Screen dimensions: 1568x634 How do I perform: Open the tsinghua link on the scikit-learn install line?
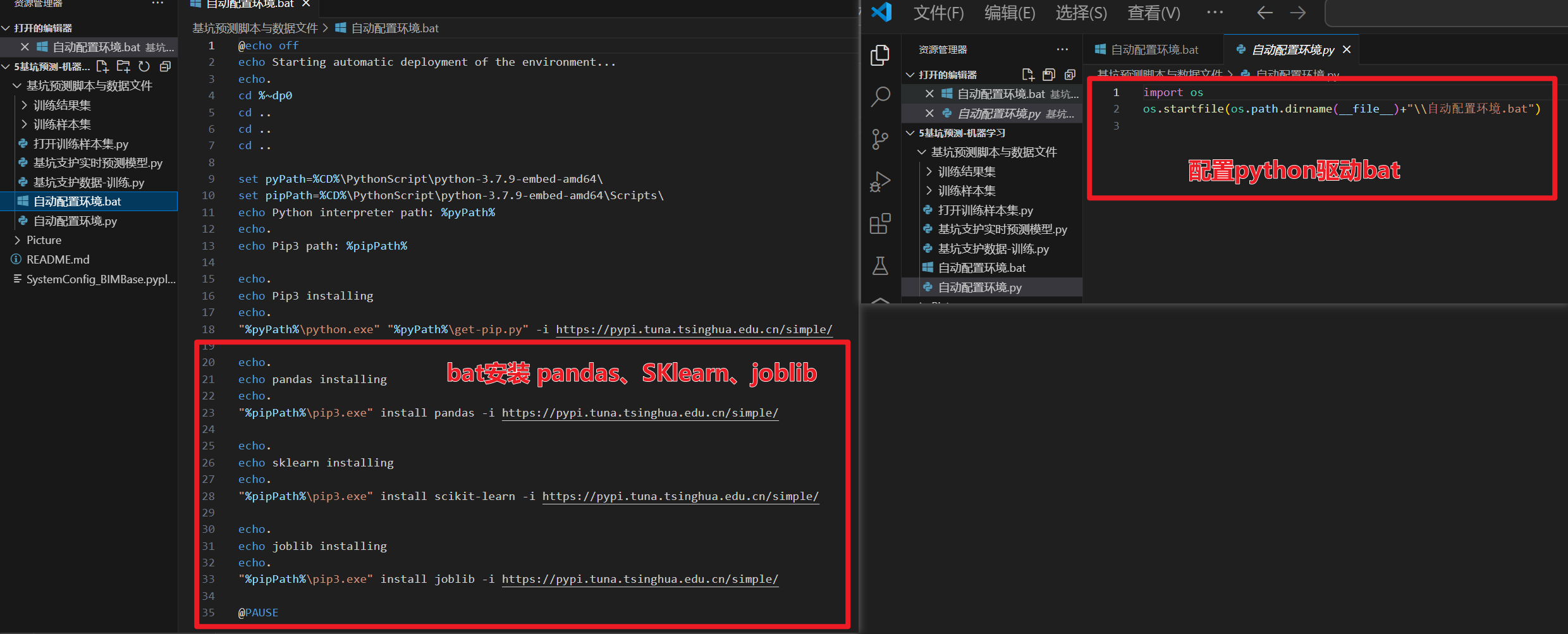(680, 496)
